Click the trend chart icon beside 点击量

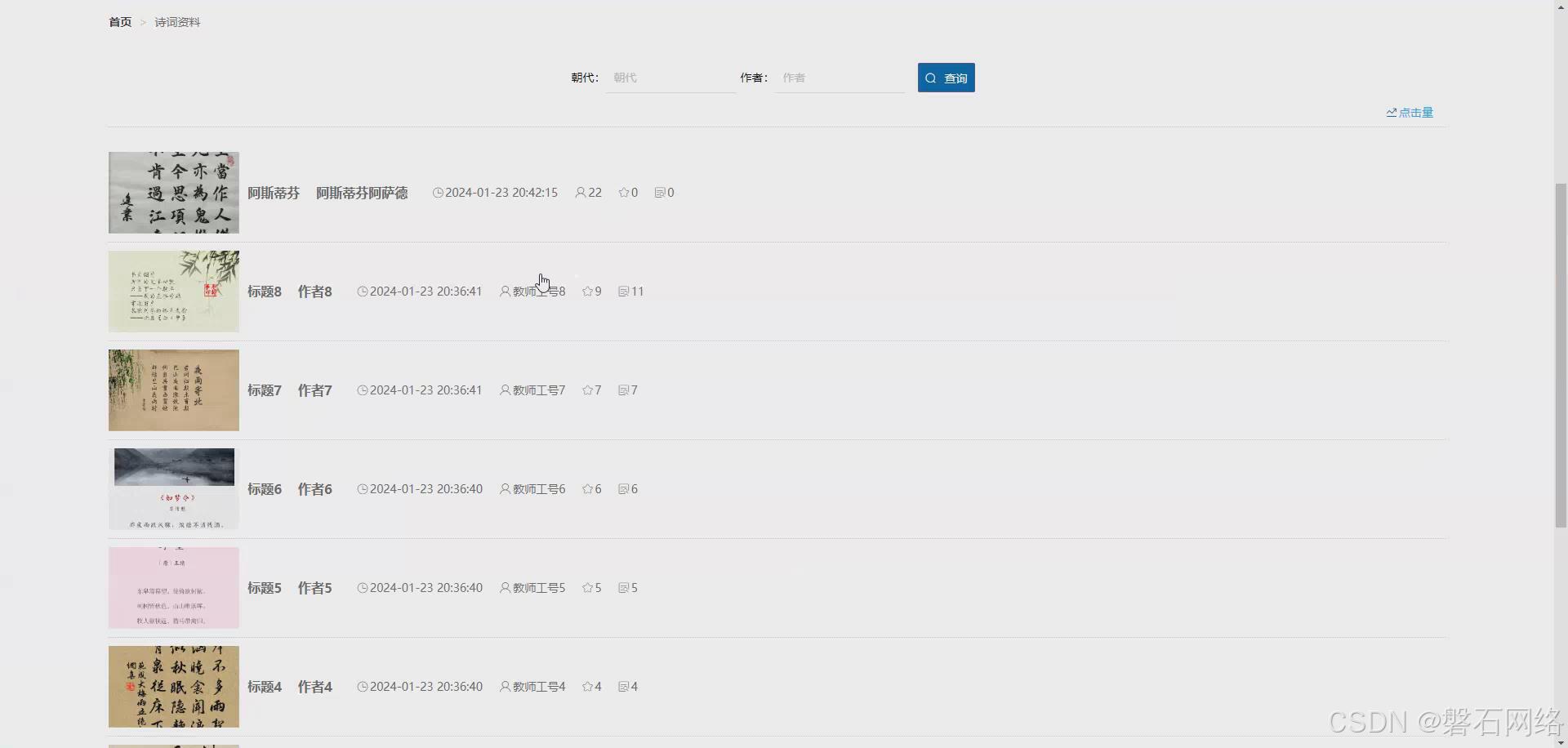tap(1392, 112)
